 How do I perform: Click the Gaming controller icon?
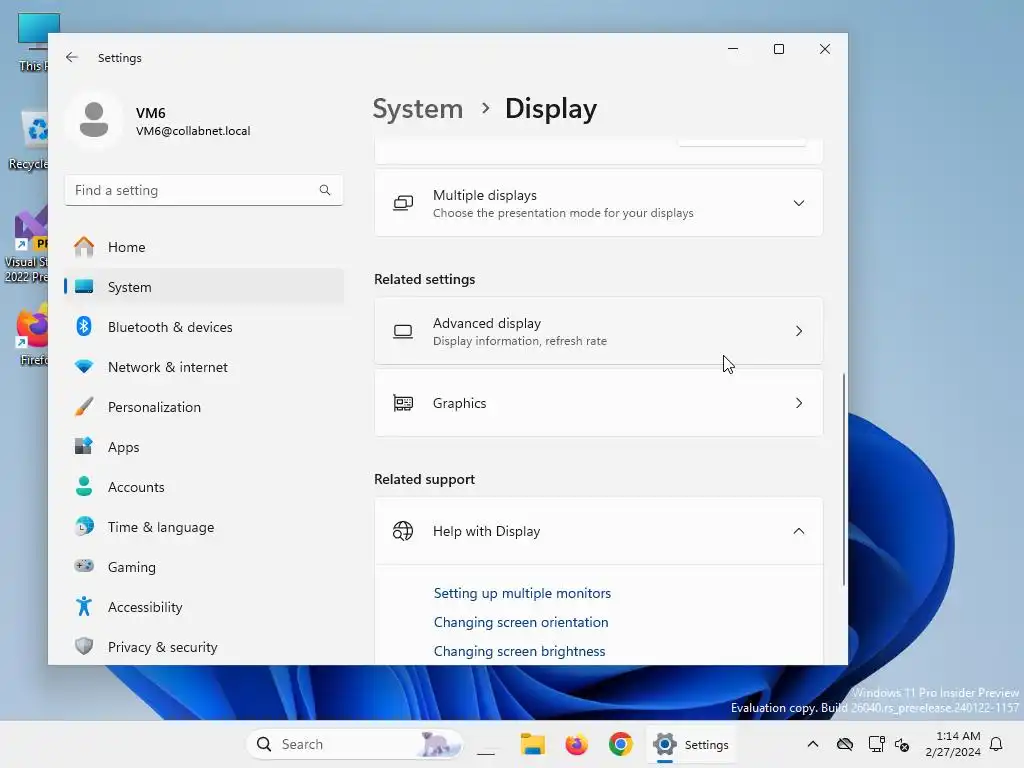[x=84, y=566]
